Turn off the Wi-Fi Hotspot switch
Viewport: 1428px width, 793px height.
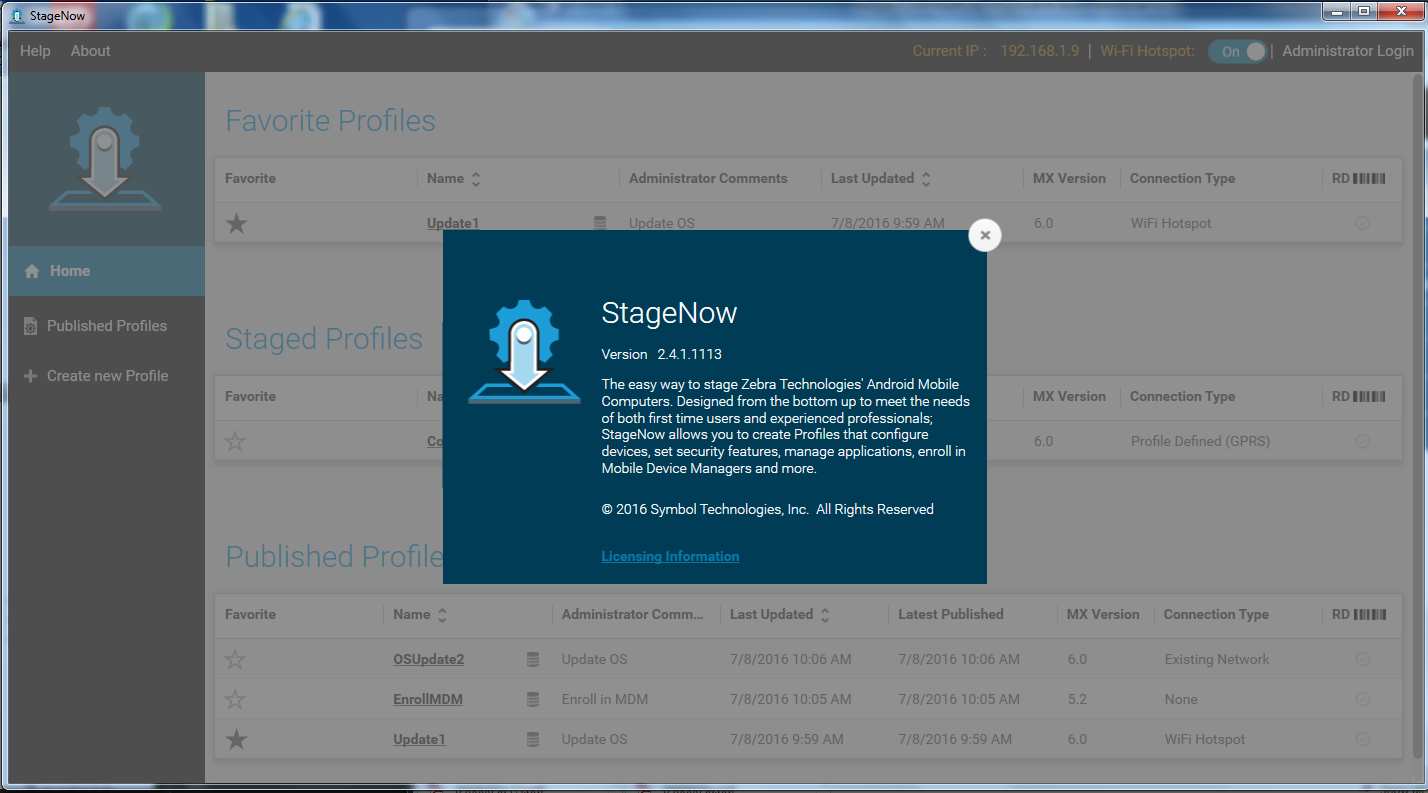pyautogui.click(x=1237, y=51)
